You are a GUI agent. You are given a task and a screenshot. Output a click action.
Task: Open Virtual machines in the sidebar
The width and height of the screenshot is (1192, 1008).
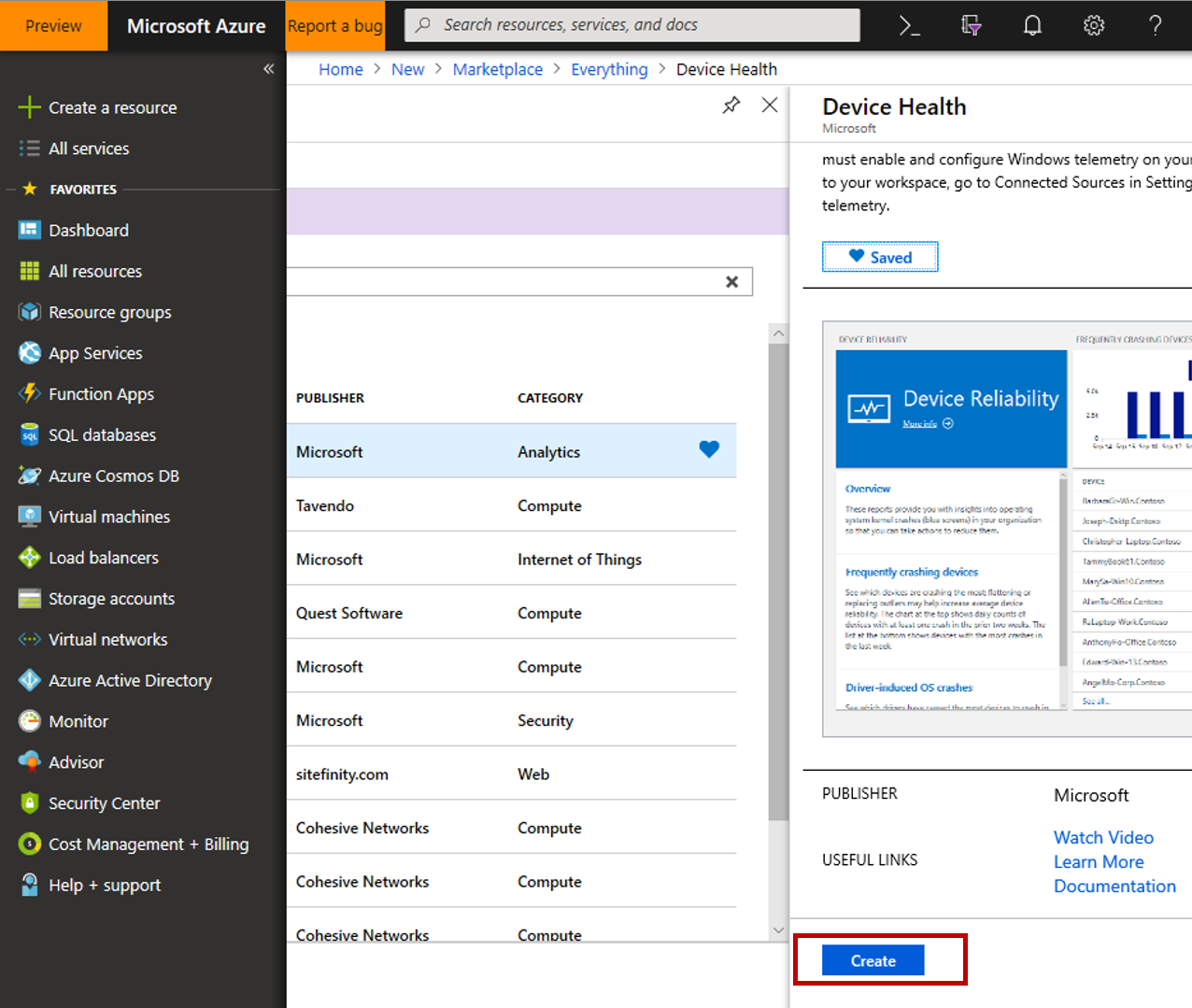[x=108, y=517]
